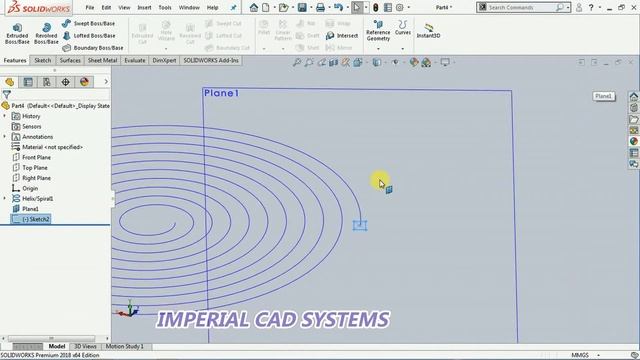Open Options gear icon
The height and width of the screenshot is (360, 640).
pos(400,7)
